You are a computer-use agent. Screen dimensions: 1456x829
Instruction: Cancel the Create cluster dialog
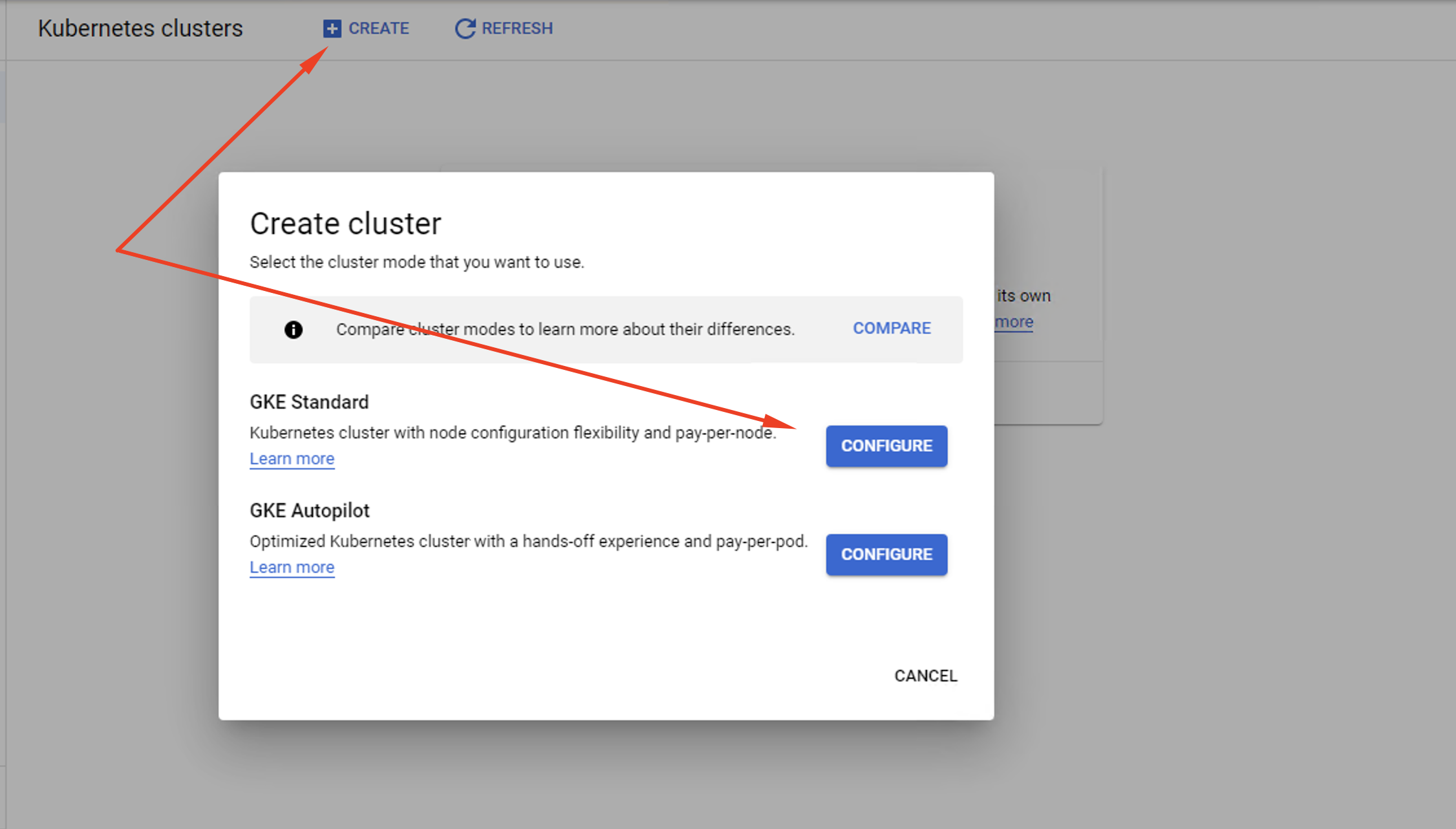pos(926,676)
